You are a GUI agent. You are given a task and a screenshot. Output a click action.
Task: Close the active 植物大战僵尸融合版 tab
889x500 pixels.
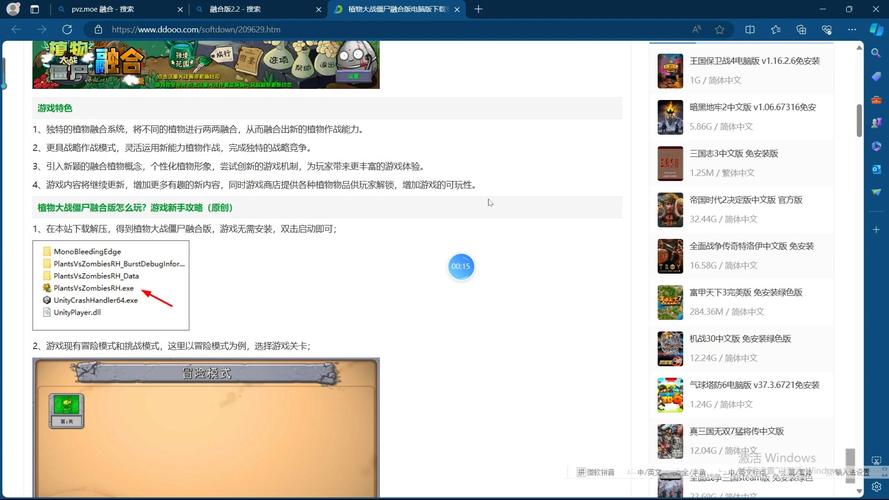pos(457,9)
